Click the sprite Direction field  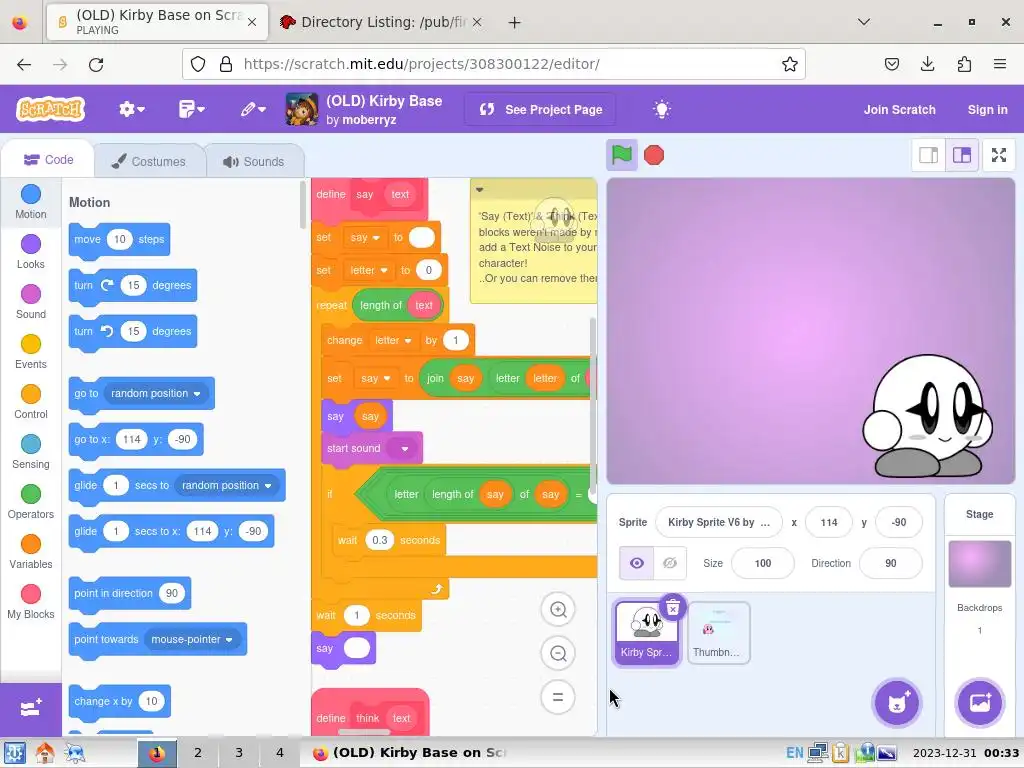(891, 563)
